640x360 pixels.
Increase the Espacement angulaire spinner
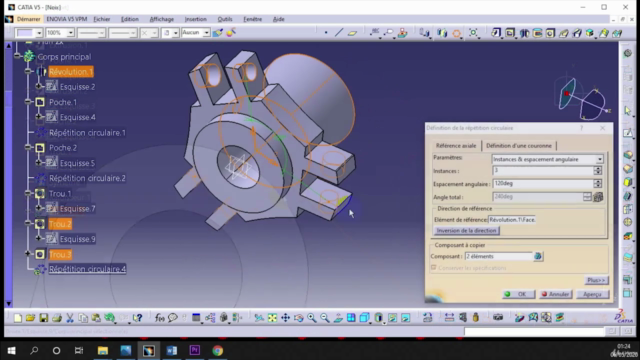tap(598, 181)
